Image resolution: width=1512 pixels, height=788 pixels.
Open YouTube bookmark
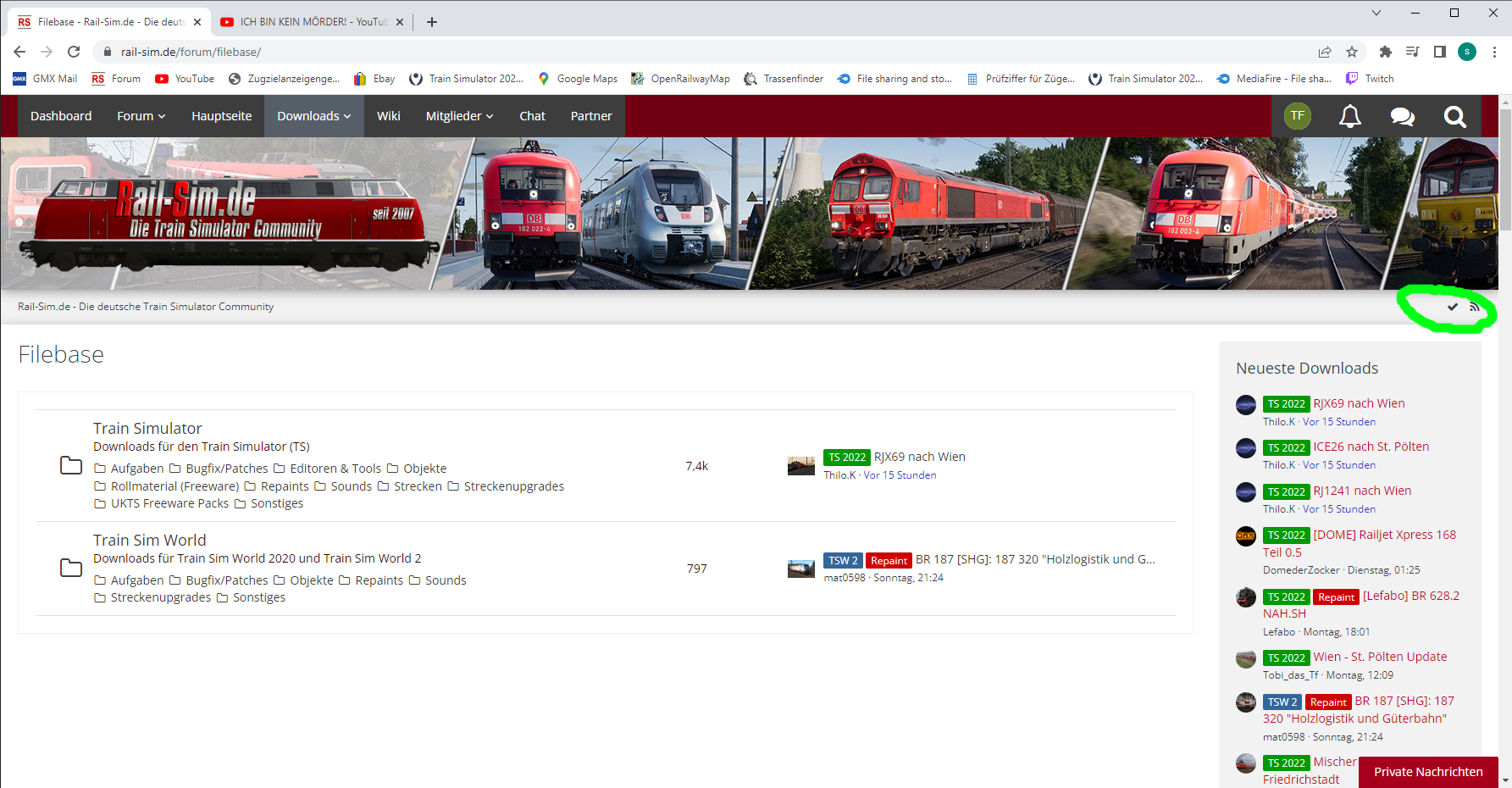pyautogui.click(x=185, y=79)
